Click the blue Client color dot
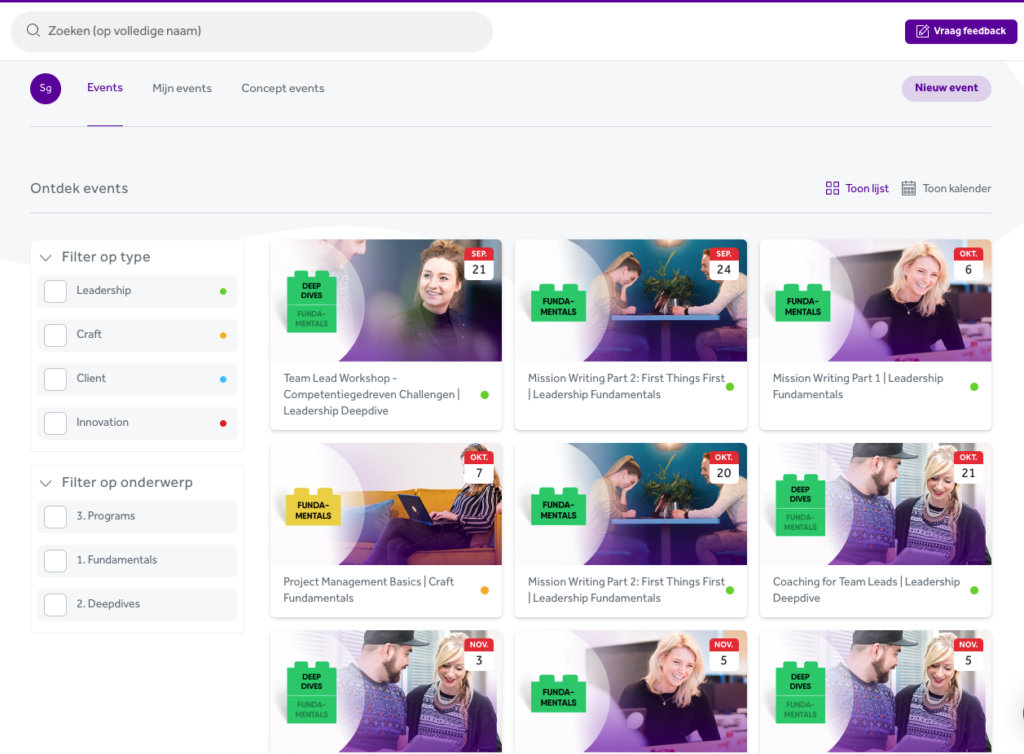This screenshot has height=754, width=1024. click(223, 379)
